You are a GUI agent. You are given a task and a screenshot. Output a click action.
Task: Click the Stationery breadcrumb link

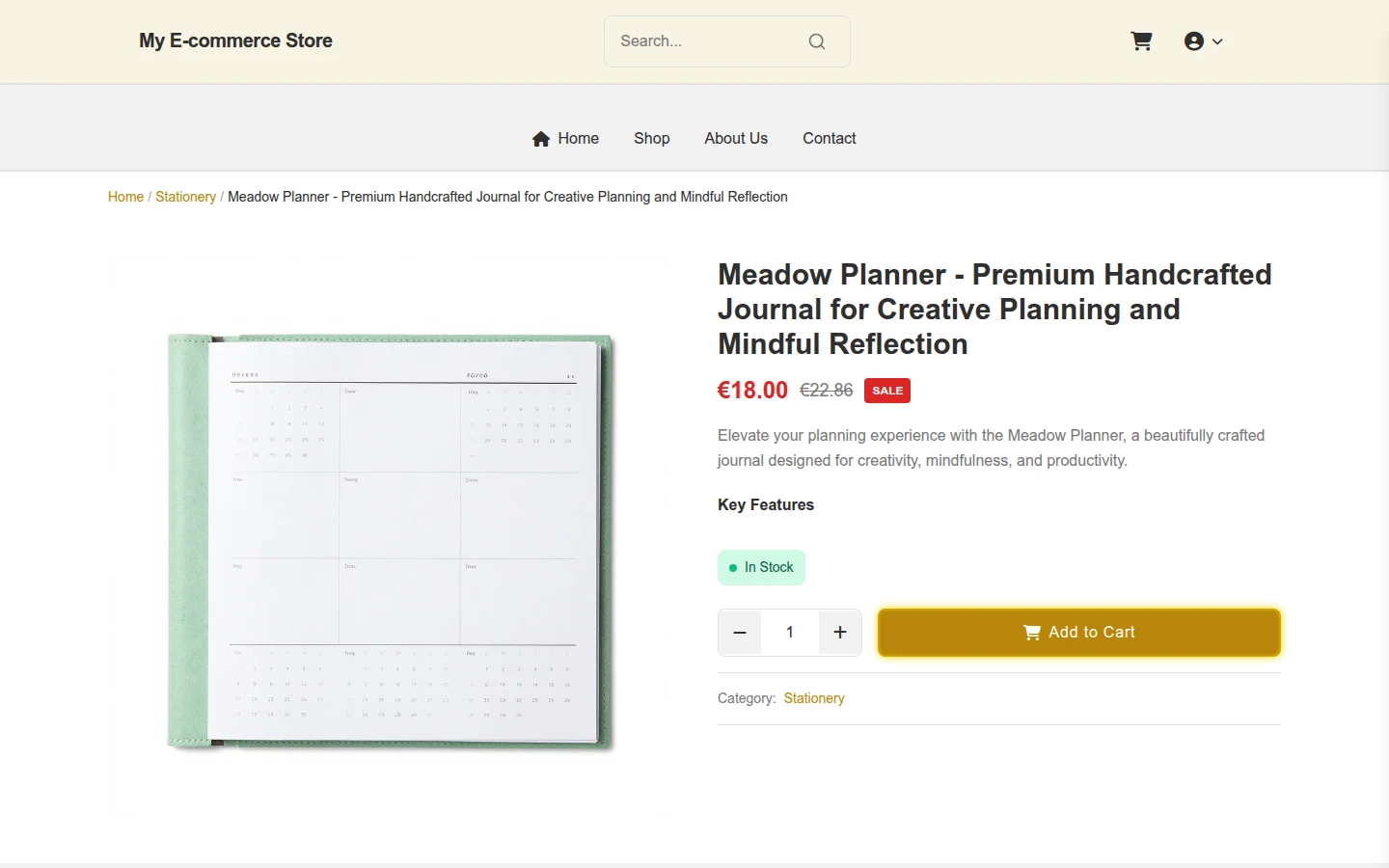click(x=185, y=197)
